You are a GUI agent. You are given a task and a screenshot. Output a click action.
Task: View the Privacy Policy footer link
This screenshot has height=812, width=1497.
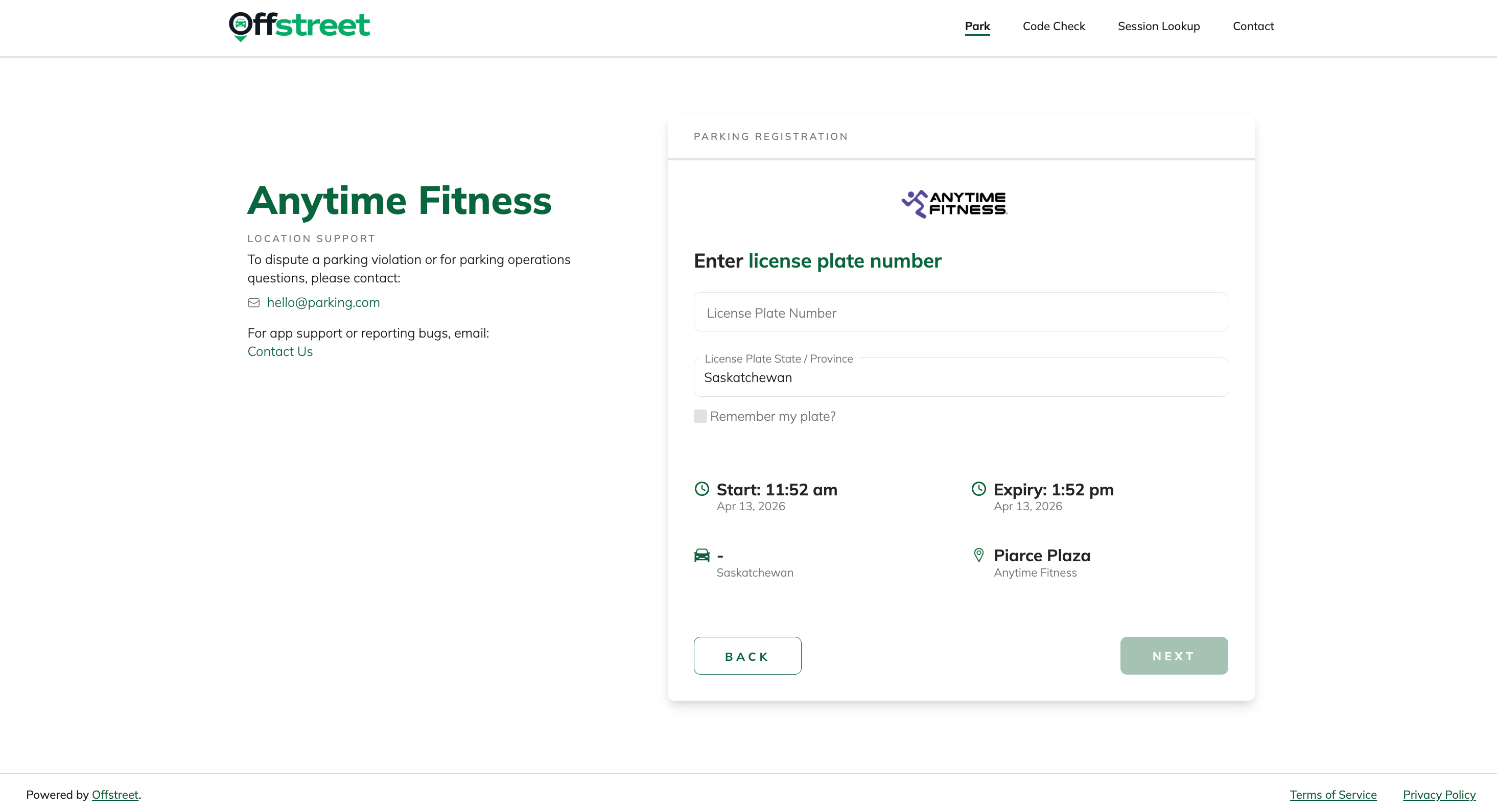pos(1439,795)
